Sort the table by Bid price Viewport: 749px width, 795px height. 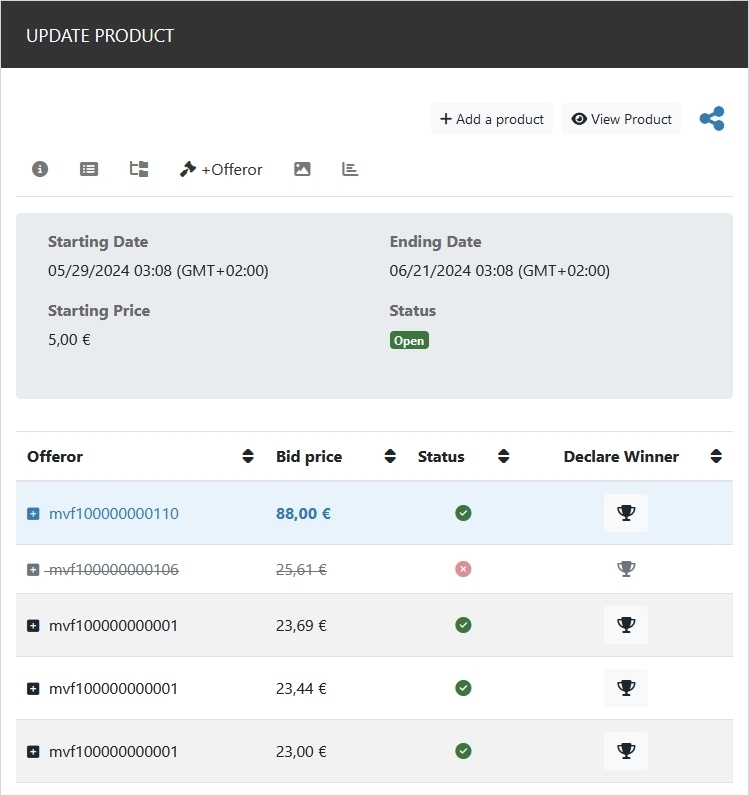(390, 457)
